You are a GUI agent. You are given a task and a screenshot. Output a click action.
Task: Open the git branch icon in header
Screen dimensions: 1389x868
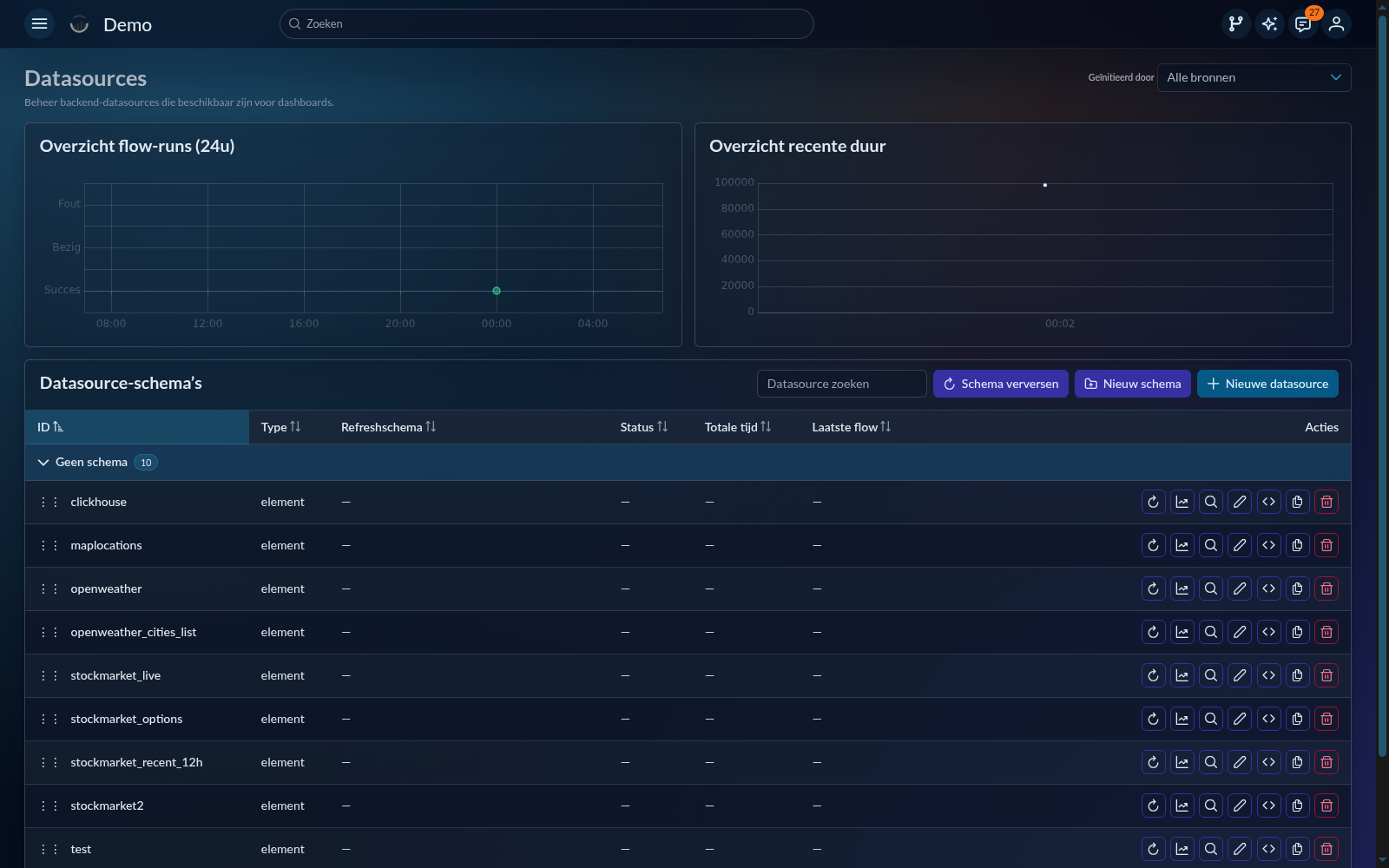point(1236,24)
